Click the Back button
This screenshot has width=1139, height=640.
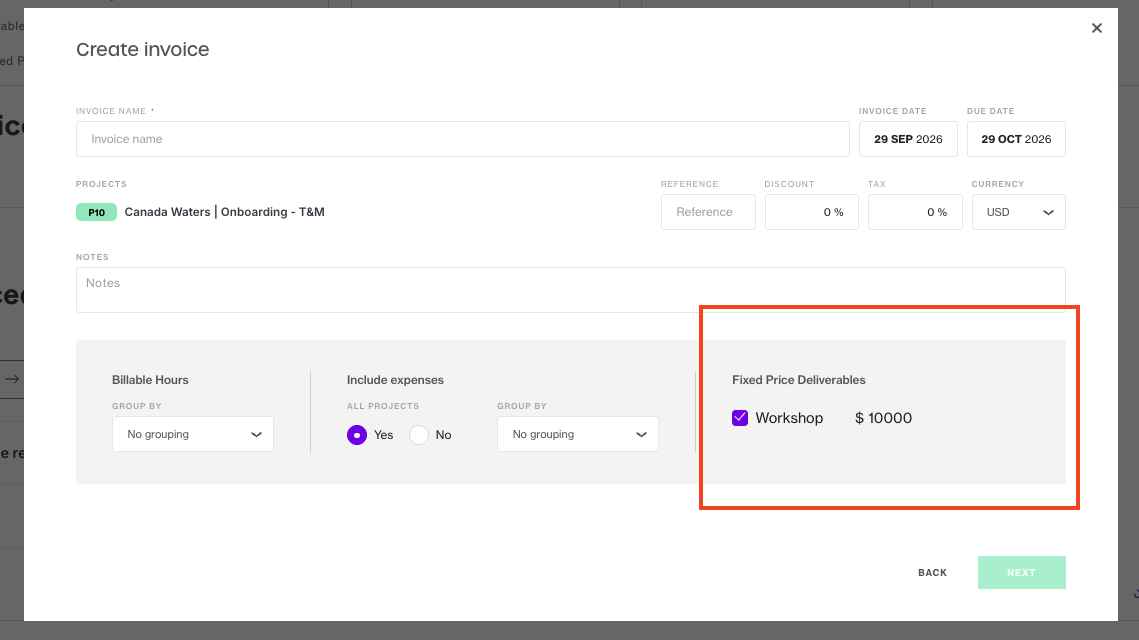932,572
